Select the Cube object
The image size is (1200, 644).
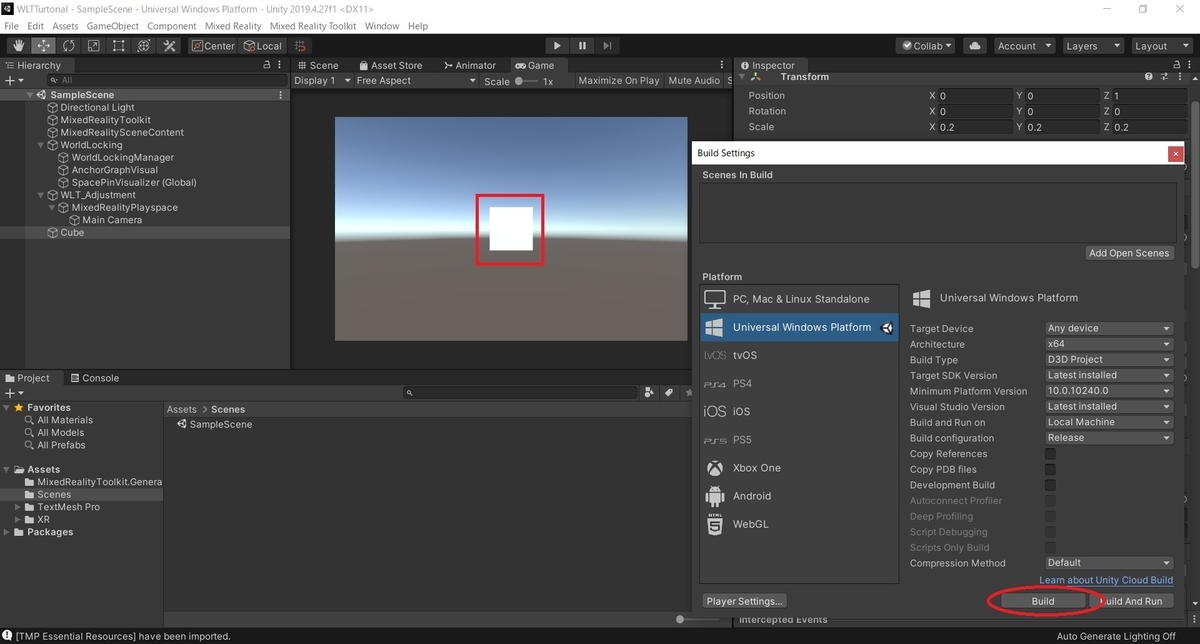pyautogui.click(x=72, y=232)
